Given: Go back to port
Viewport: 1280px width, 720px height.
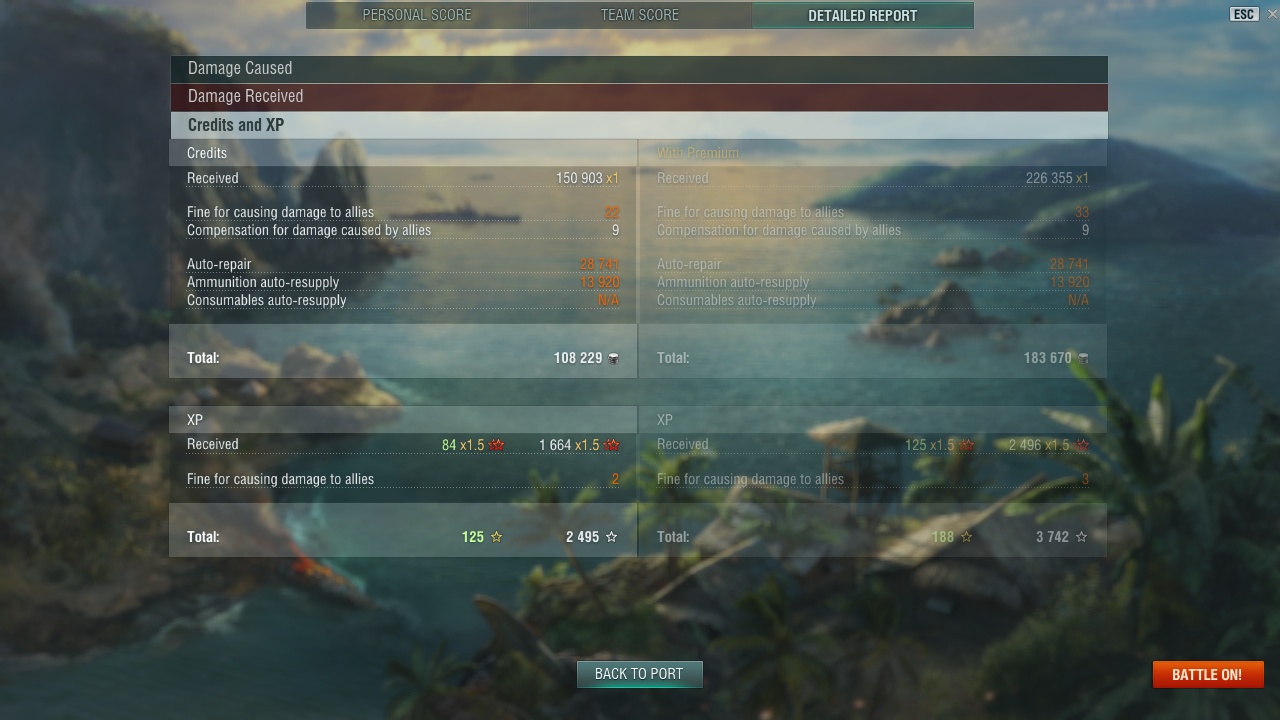Looking at the screenshot, I should click(x=639, y=674).
